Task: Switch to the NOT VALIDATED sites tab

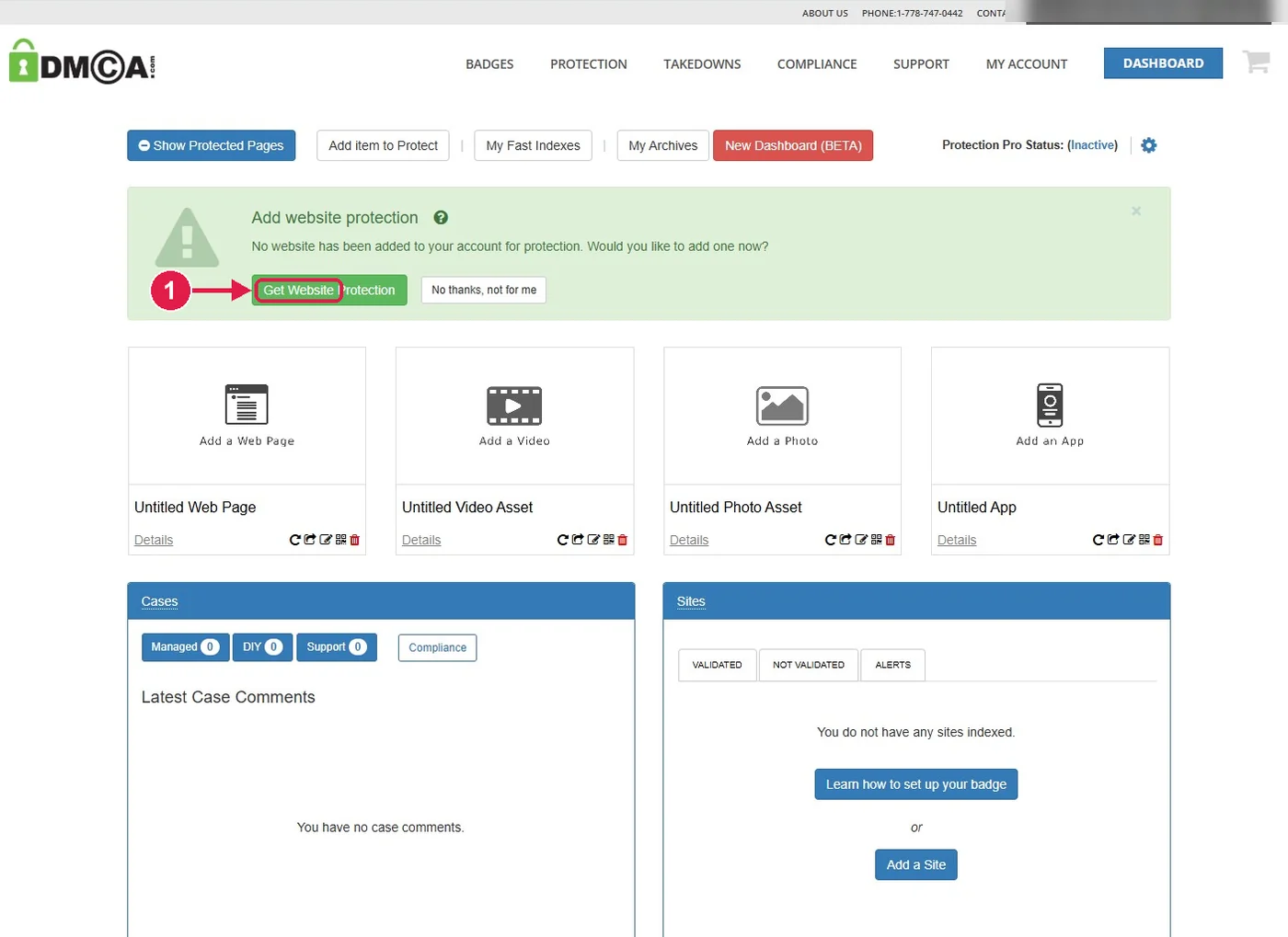Action: (809, 665)
